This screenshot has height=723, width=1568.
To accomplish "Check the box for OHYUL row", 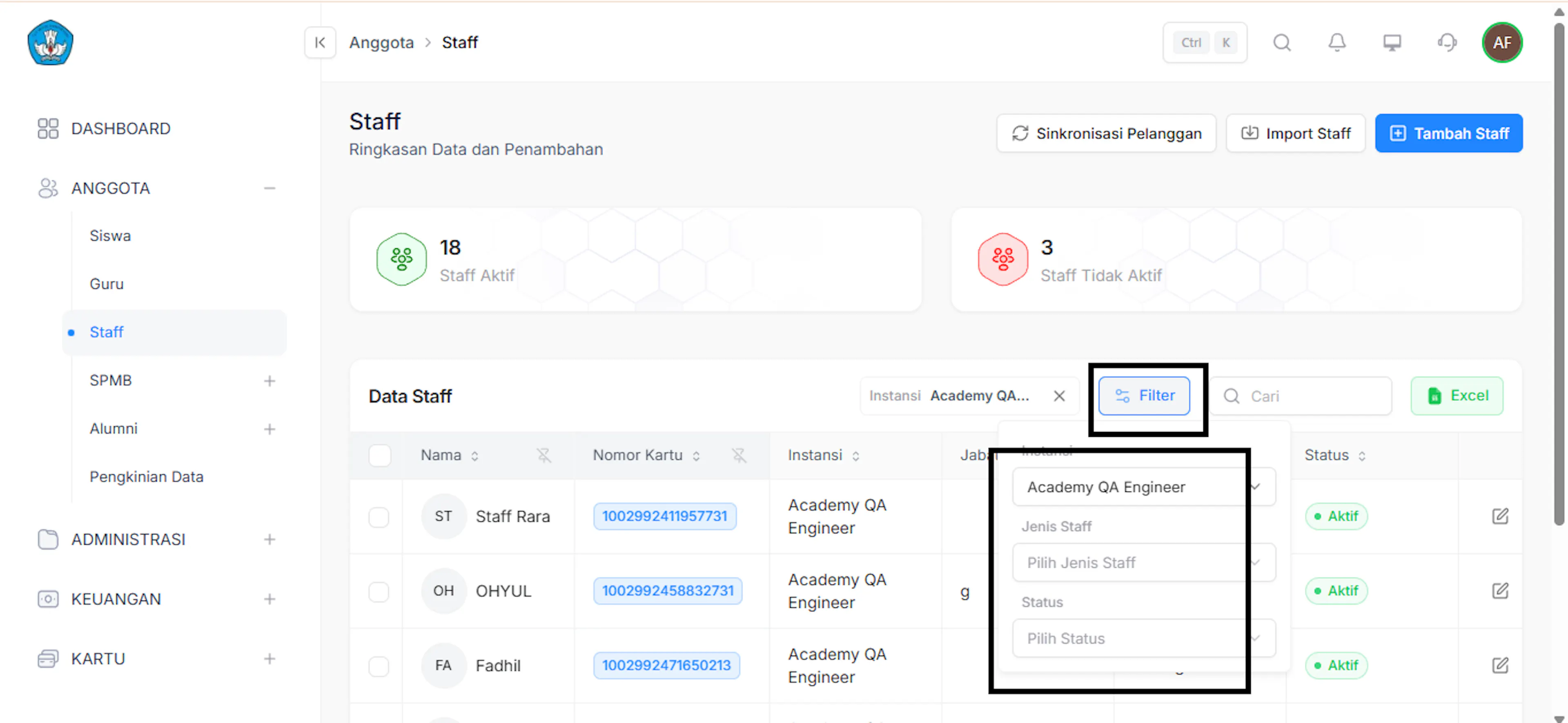I will pyautogui.click(x=379, y=592).
